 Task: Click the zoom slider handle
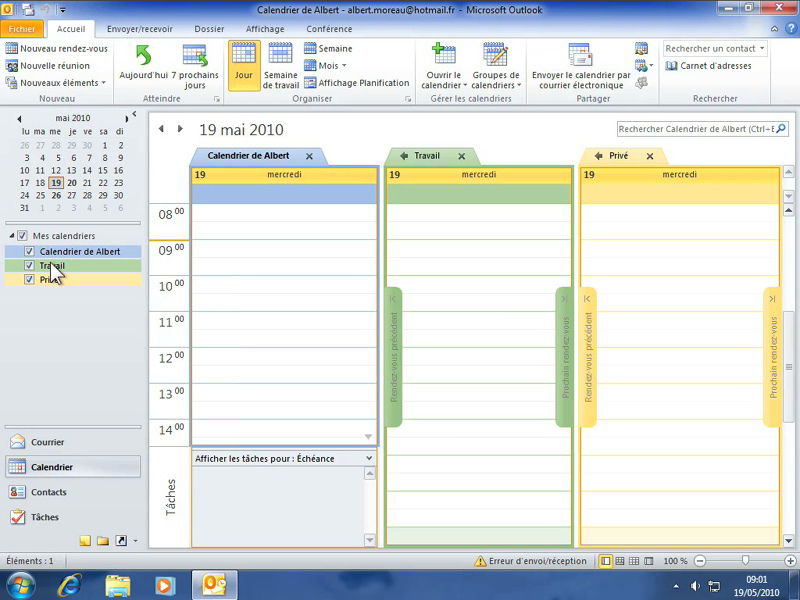tap(745, 561)
